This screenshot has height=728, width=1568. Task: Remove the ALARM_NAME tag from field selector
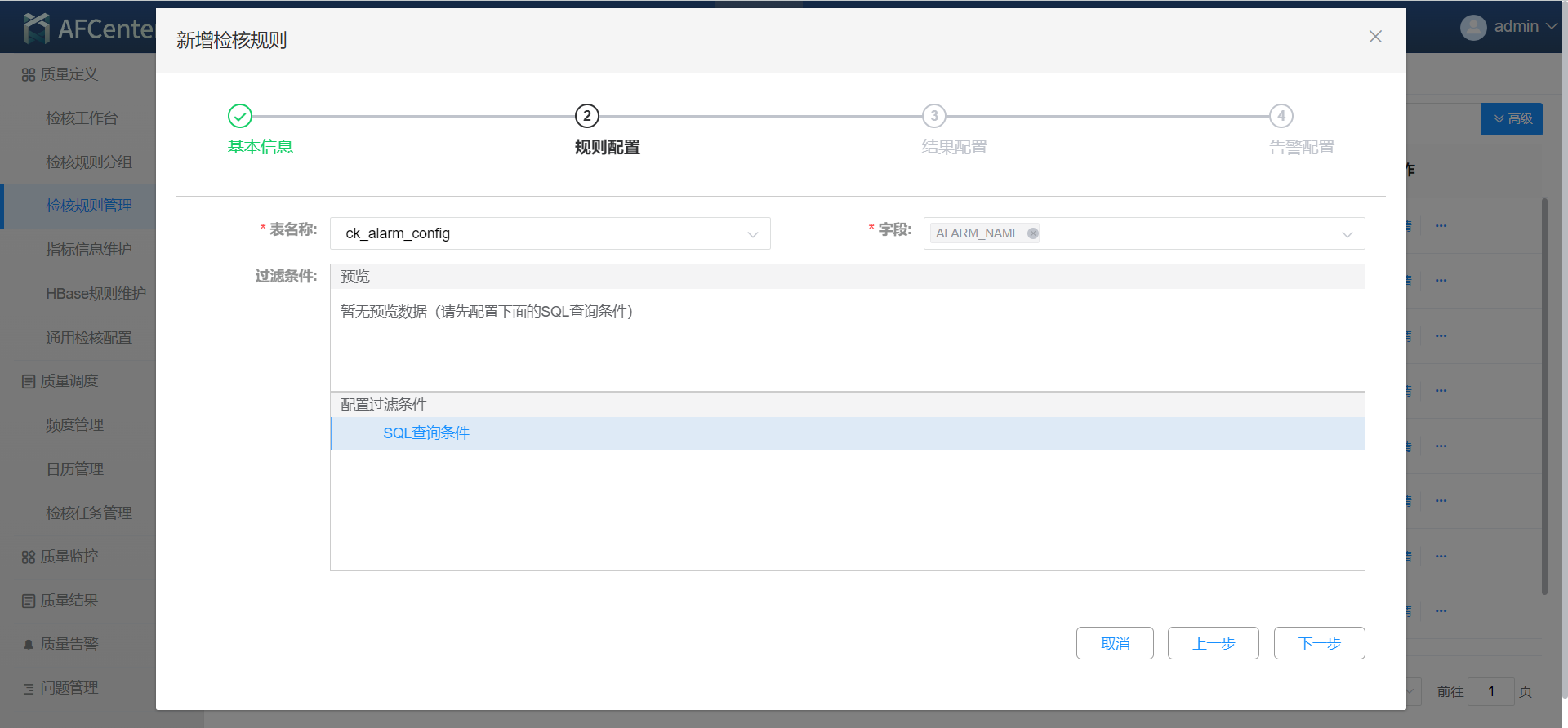(x=1033, y=233)
